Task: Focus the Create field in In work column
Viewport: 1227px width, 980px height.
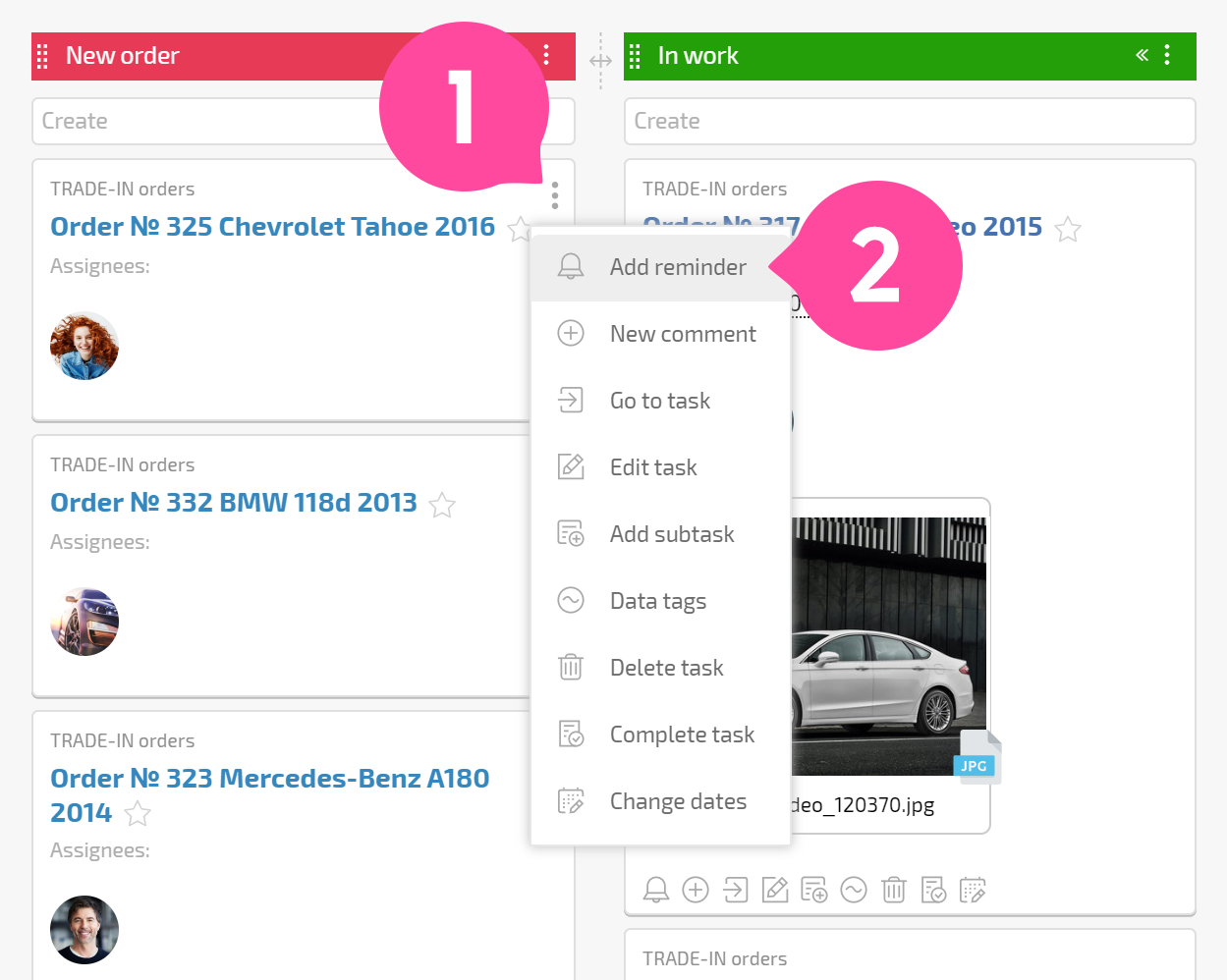Action: [910, 121]
